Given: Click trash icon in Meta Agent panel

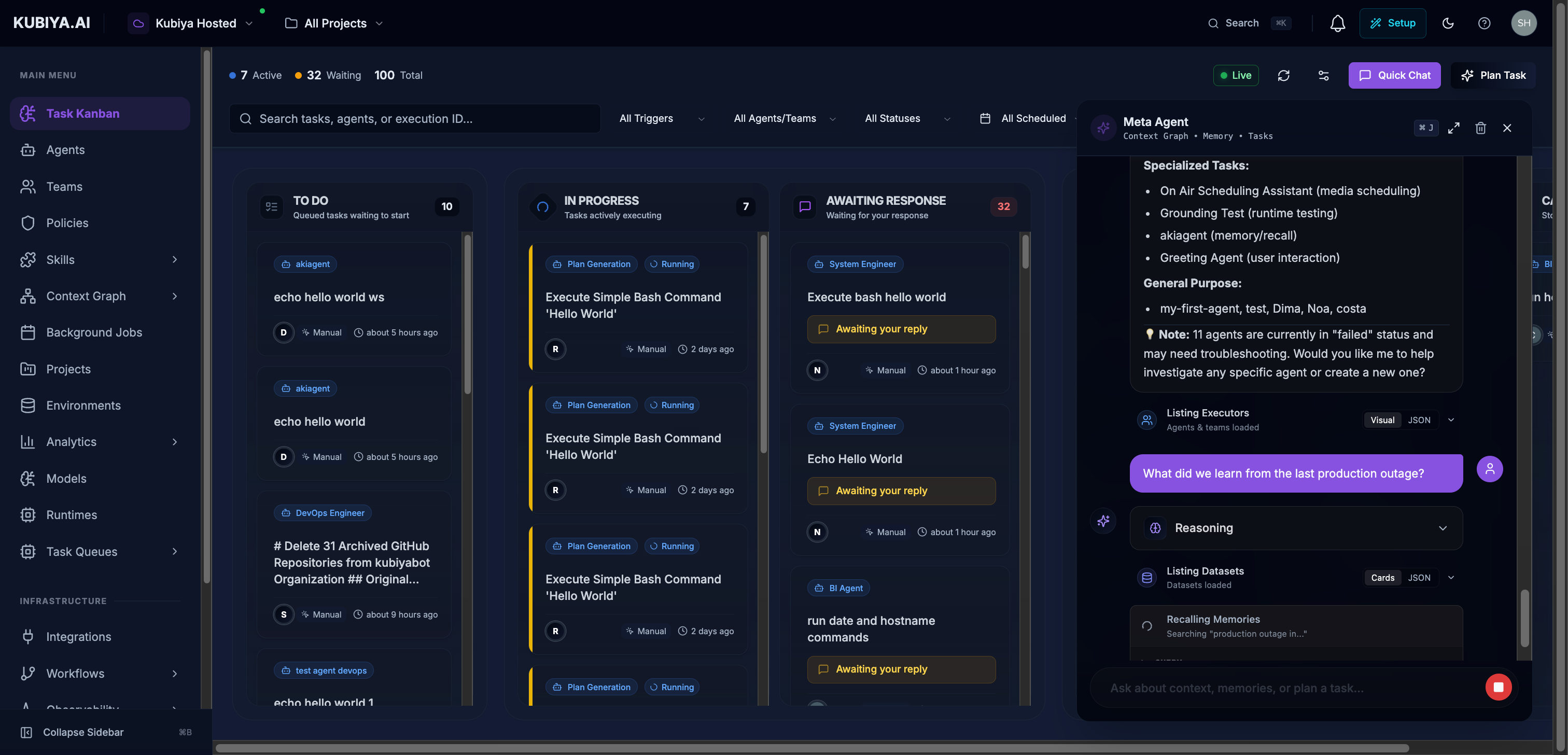Looking at the screenshot, I should point(1480,128).
